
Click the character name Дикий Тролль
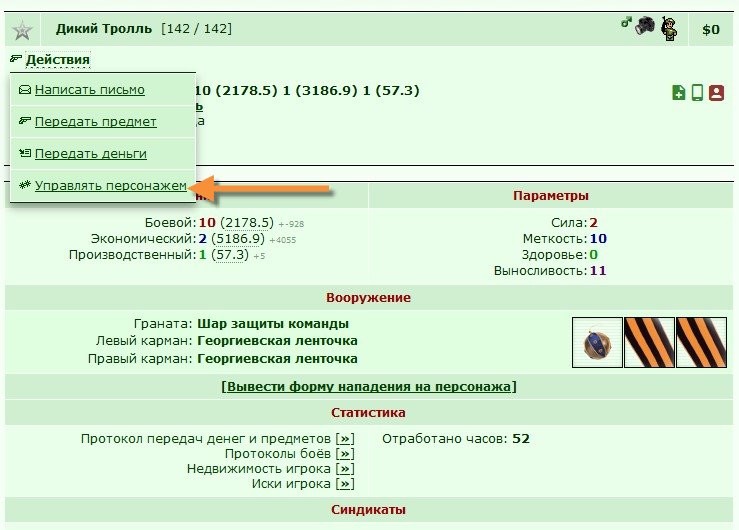tap(104, 29)
